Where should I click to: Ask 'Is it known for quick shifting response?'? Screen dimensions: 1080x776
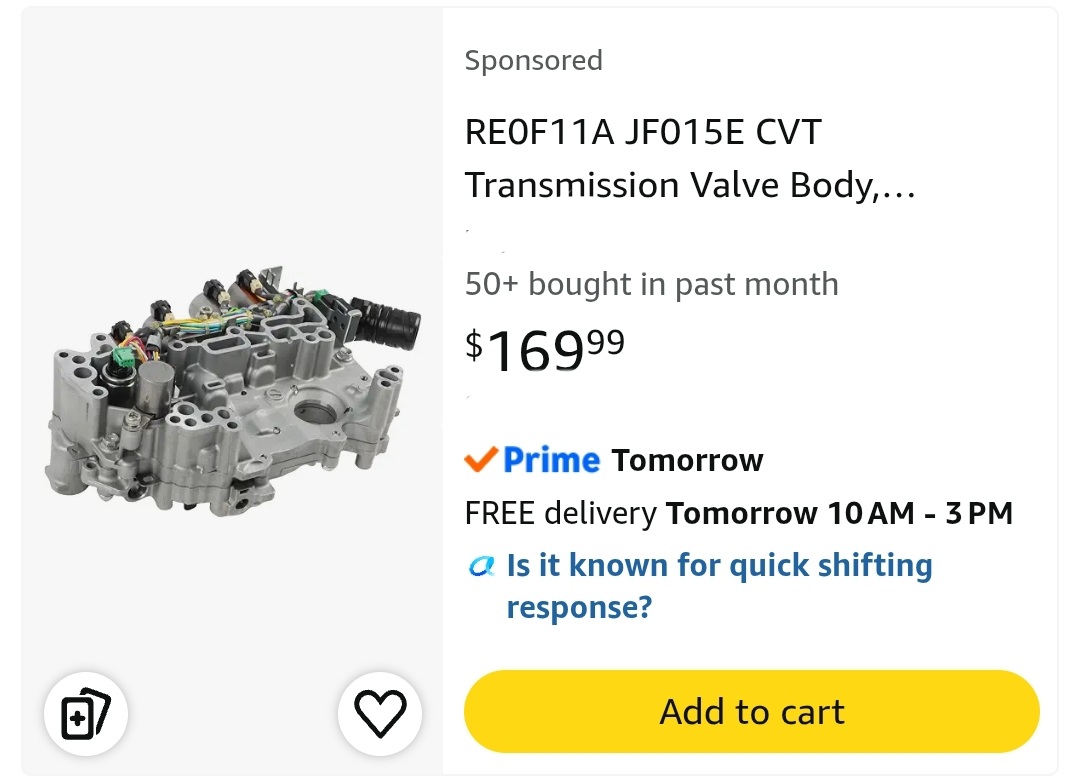pos(719,585)
